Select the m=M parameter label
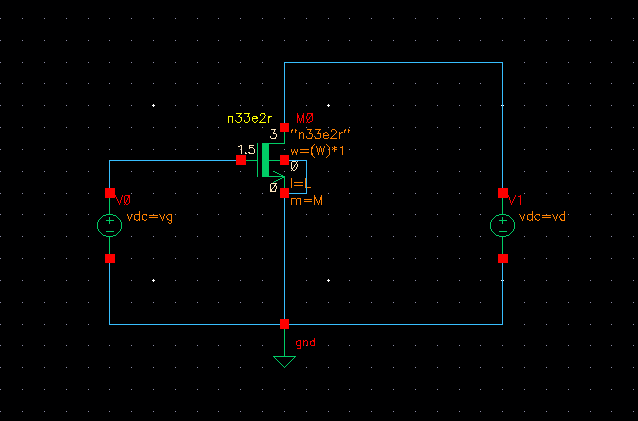Image resolution: width=638 pixels, height=421 pixels. [306, 201]
